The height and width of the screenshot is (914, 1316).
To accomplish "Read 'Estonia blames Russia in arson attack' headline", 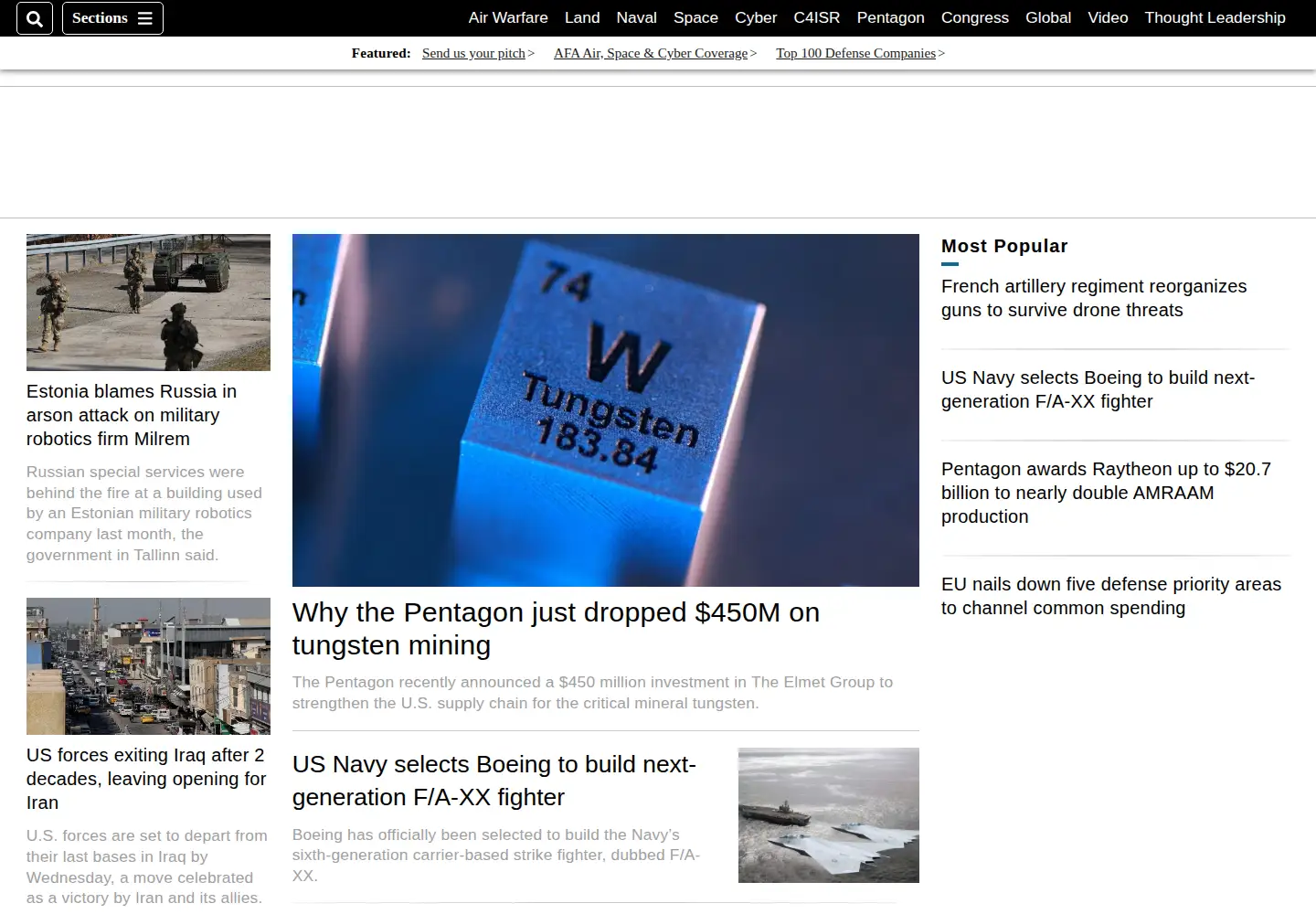I will tap(132, 415).
